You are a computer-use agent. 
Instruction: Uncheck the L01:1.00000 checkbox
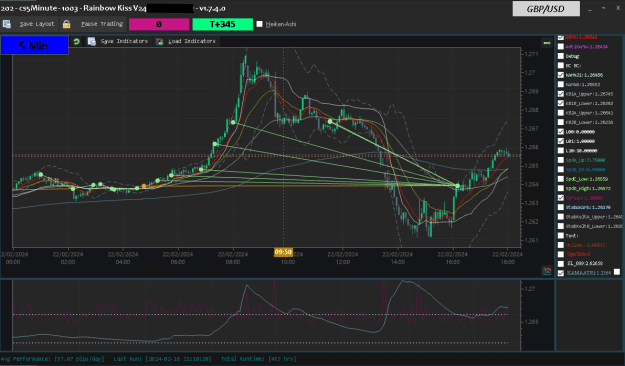click(561, 141)
